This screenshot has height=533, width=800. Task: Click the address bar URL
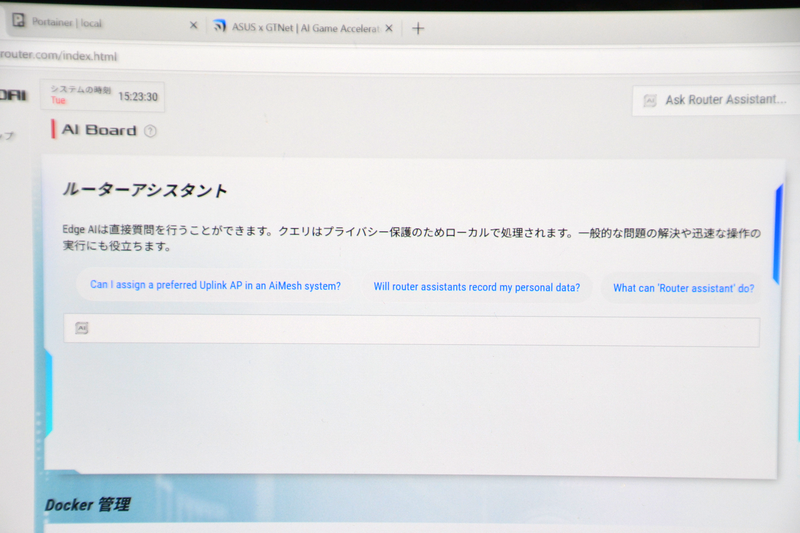pos(59,55)
